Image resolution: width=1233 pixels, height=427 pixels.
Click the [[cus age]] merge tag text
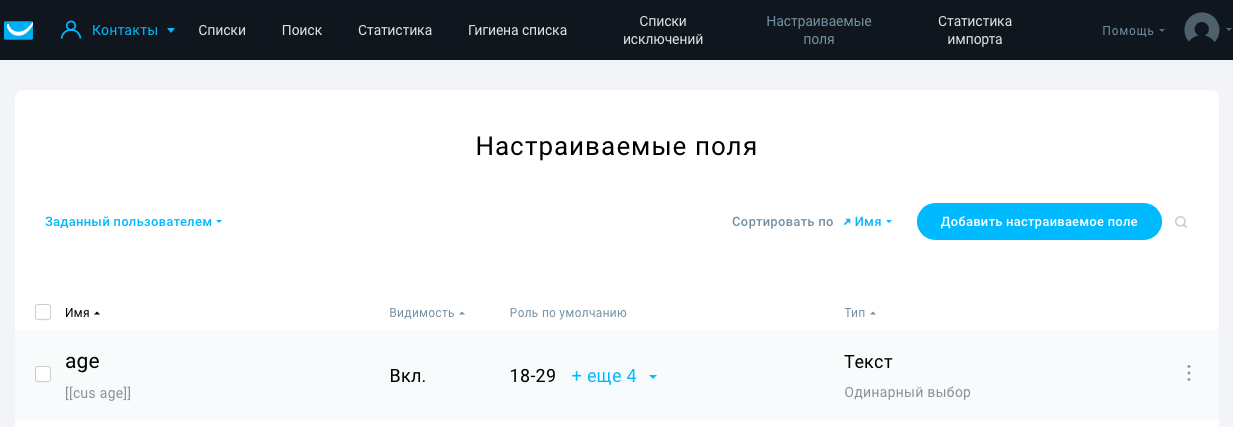[x=98, y=393]
